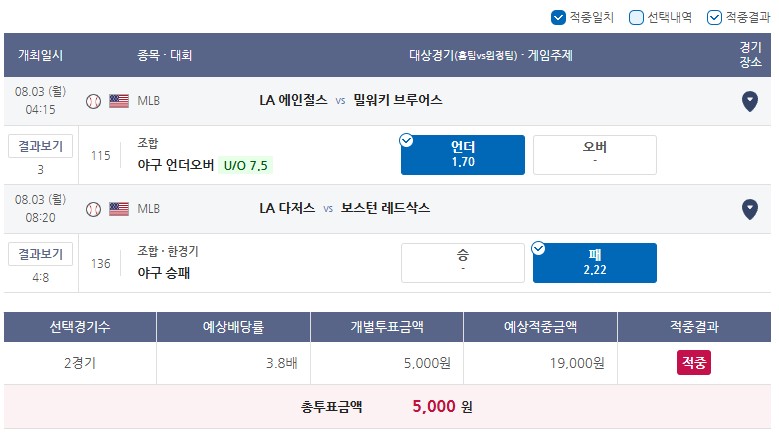Click the 밀워키 브루어스 team name

tap(397, 100)
